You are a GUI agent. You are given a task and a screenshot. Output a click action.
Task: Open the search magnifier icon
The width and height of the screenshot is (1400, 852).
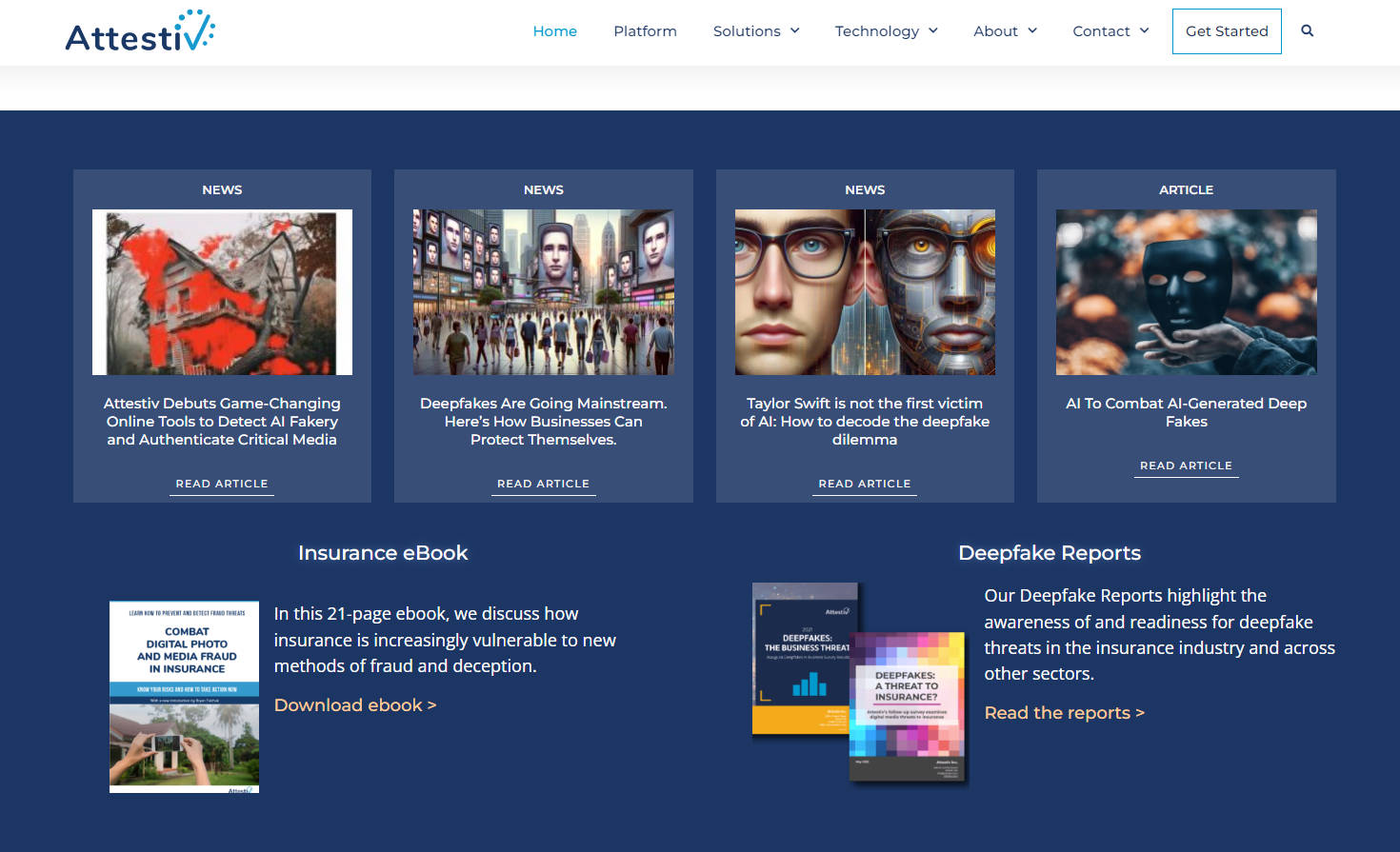click(x=1307, y=30)
